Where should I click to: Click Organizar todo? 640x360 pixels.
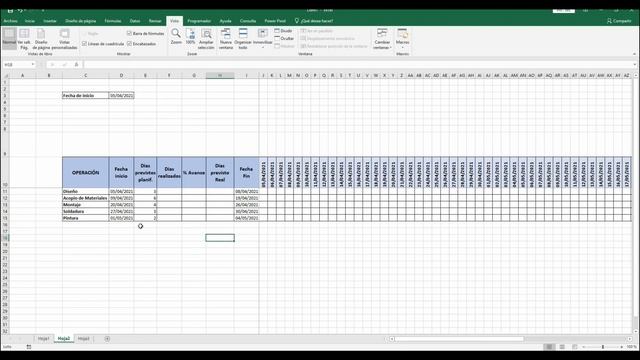click(243, 39)
